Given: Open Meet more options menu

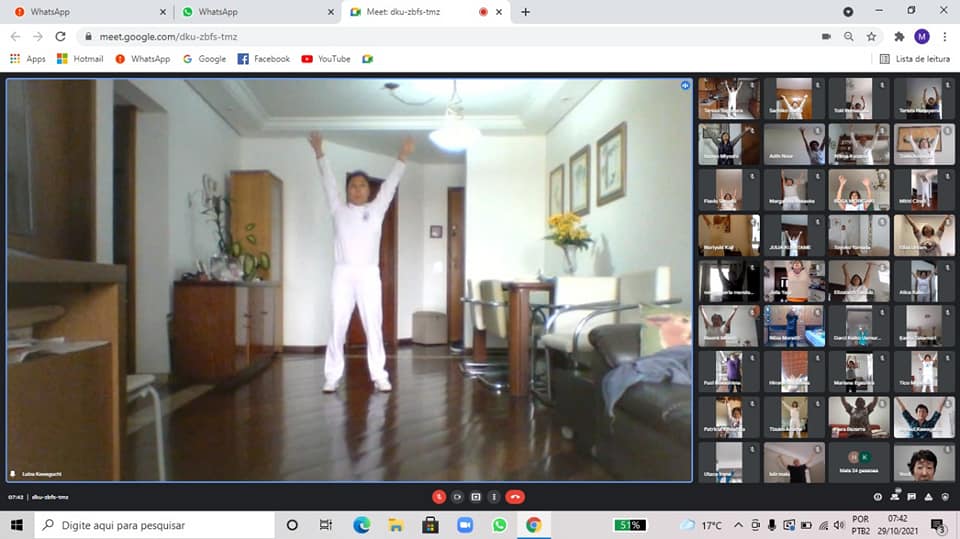Looking at the screenshot, I should pyautogui.click(x=494, y=496).
